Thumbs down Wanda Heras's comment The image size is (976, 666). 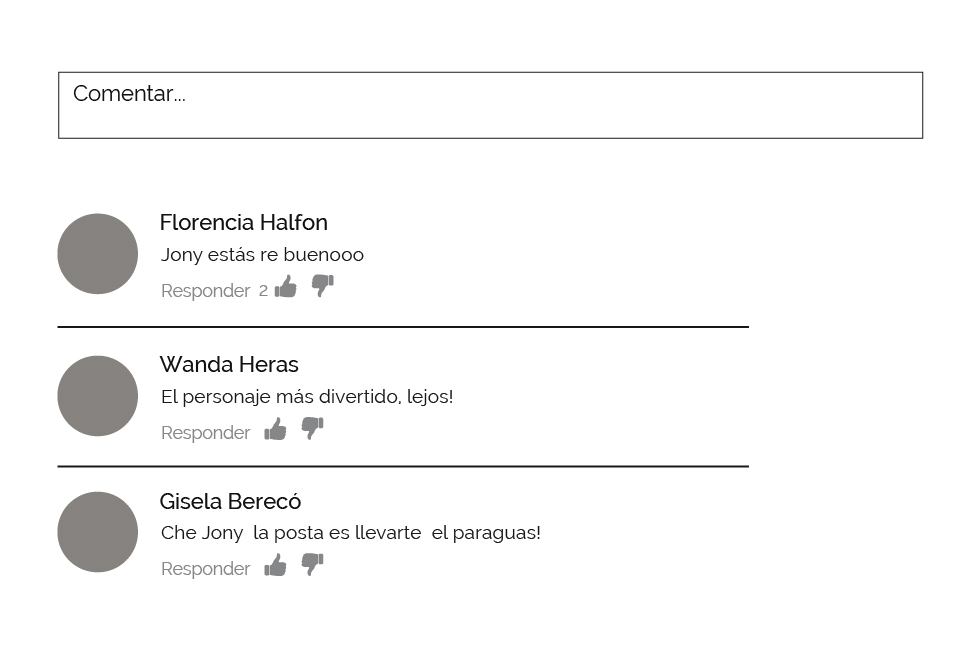[x=312, y=429]
